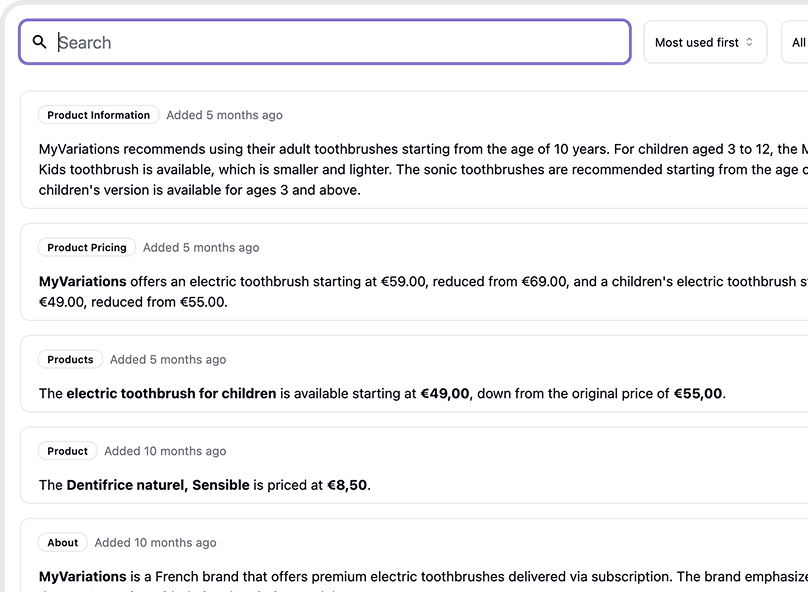Open the "Most used first" sort dropdown

[704, 42]
